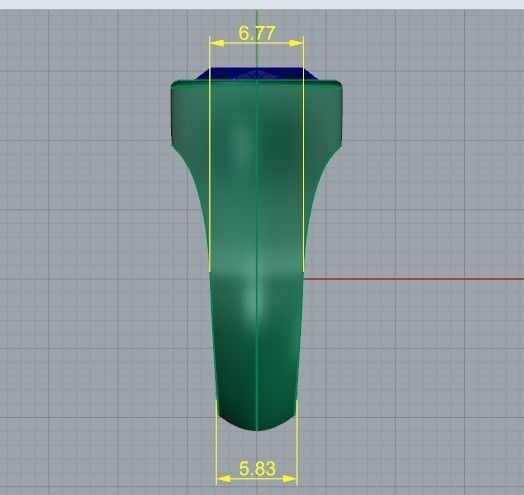Select the 6.77 dimension text
Image resolution: width=524 pixels, height=495 pixels.
257,33
